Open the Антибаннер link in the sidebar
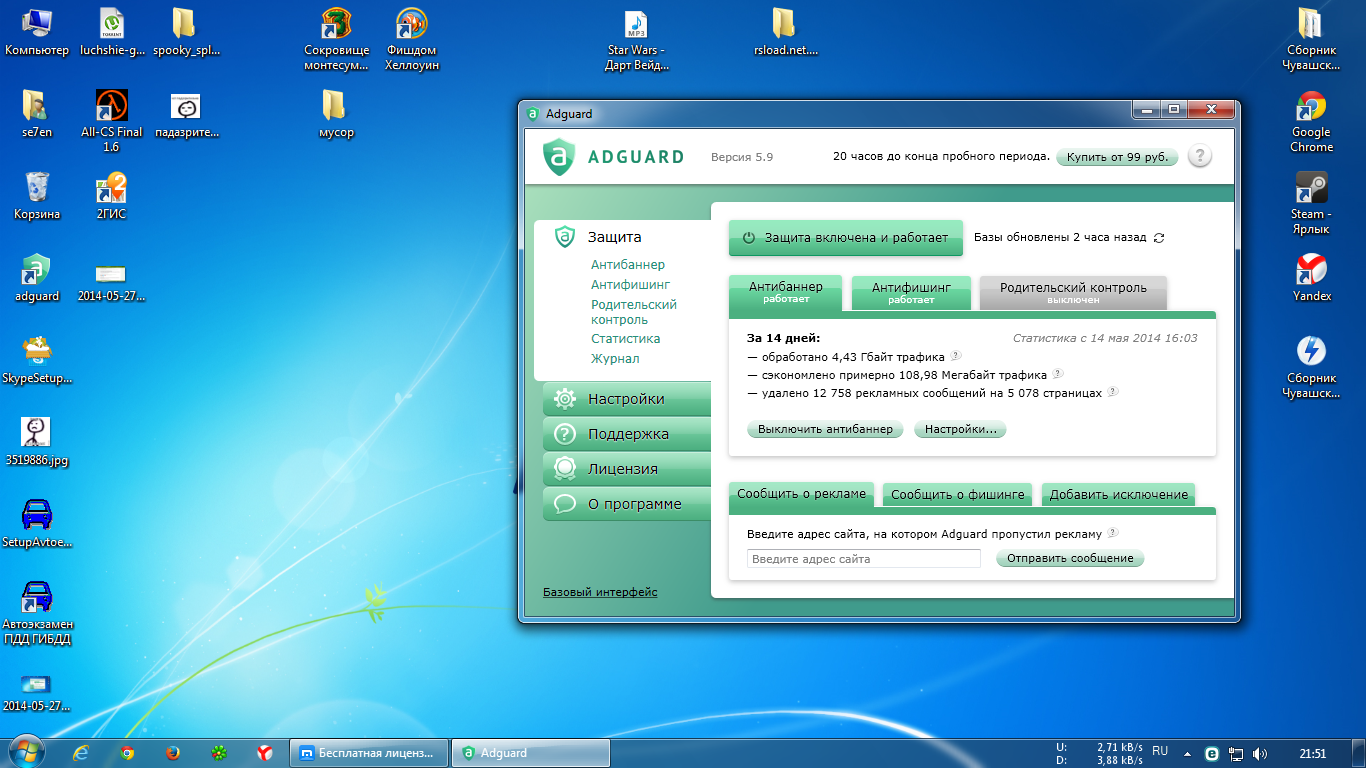This screenshot has width=1366, height=768. [628, 265]
